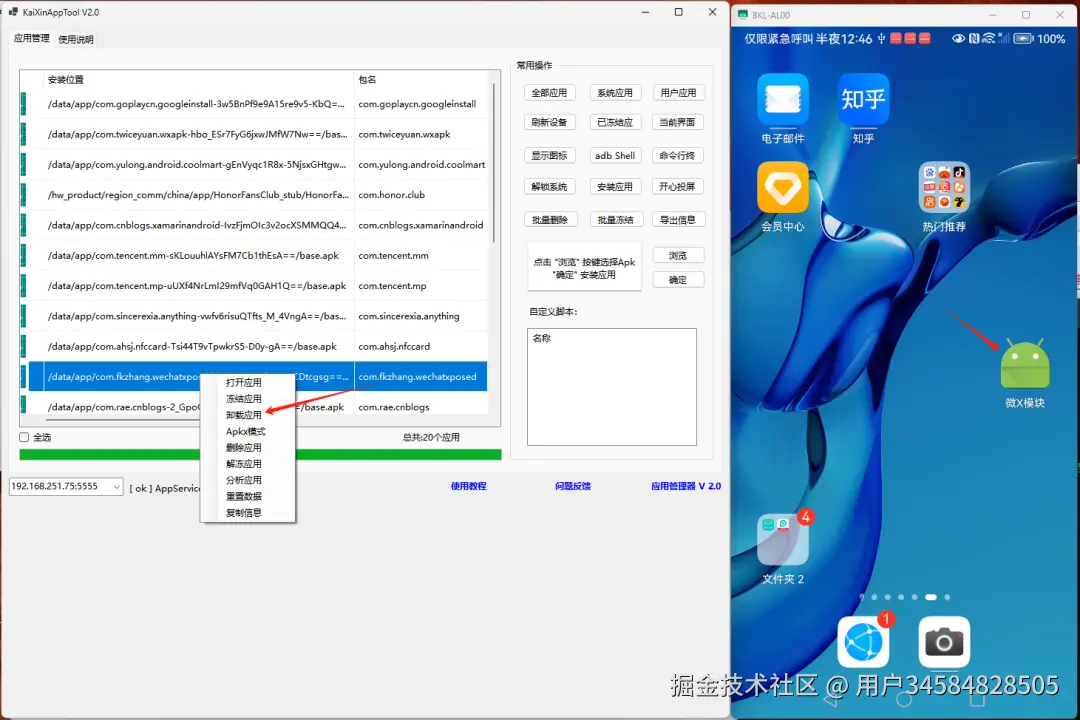This screenshot has height=720, width=1080.
Task: Click the 解锁系统 button
Action: [x=549, y=186]
